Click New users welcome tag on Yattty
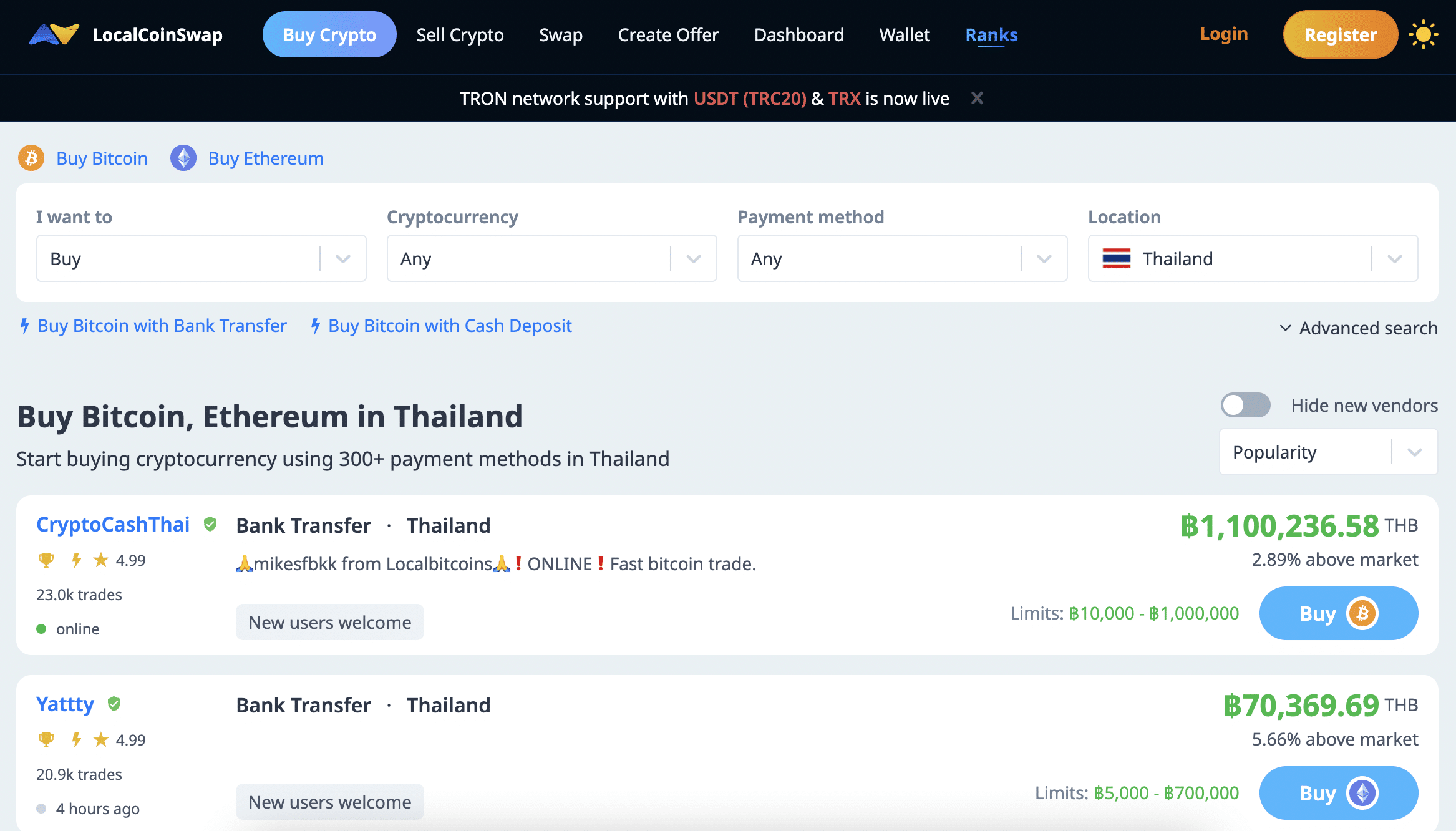The image size is (1456, 831). 330,802
